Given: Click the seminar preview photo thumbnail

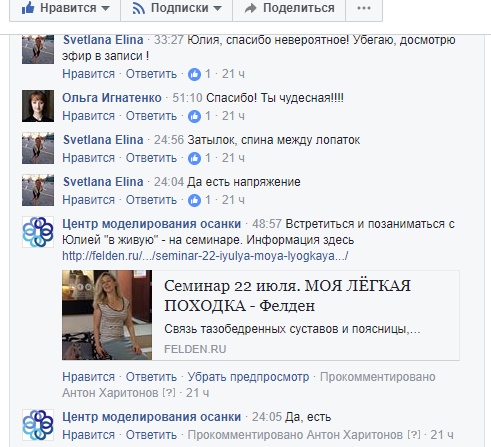Looking at the screenshot, I should 107,315.
